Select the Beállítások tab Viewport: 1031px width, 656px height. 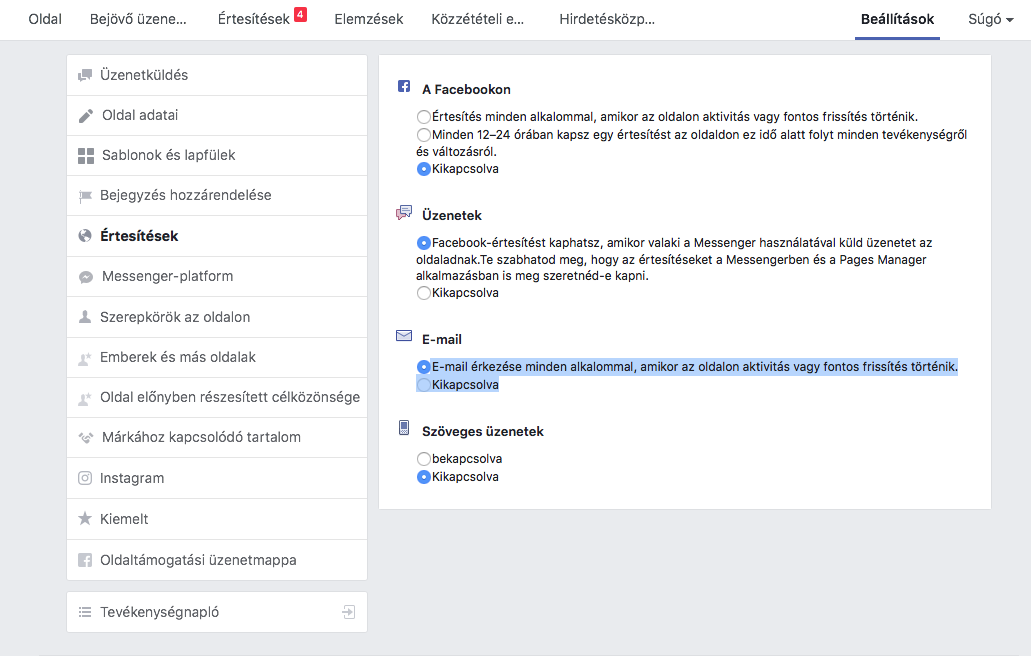[x=898, y=19]
